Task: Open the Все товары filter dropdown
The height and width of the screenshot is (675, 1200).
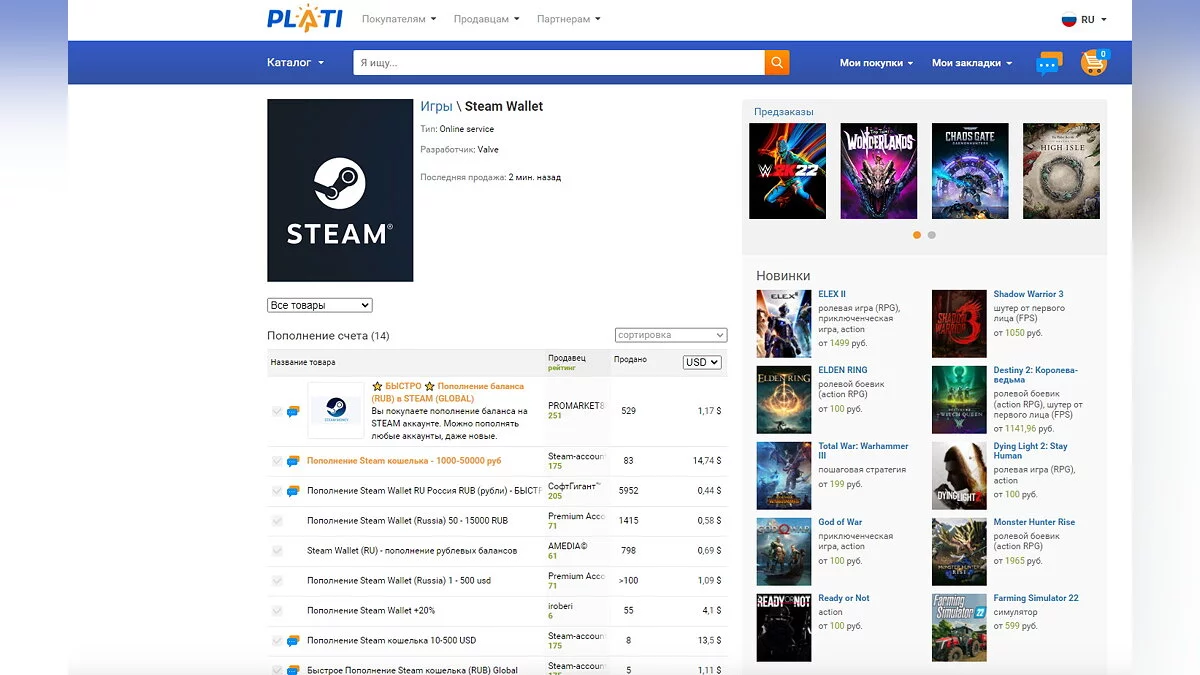Action: point(320,305)
